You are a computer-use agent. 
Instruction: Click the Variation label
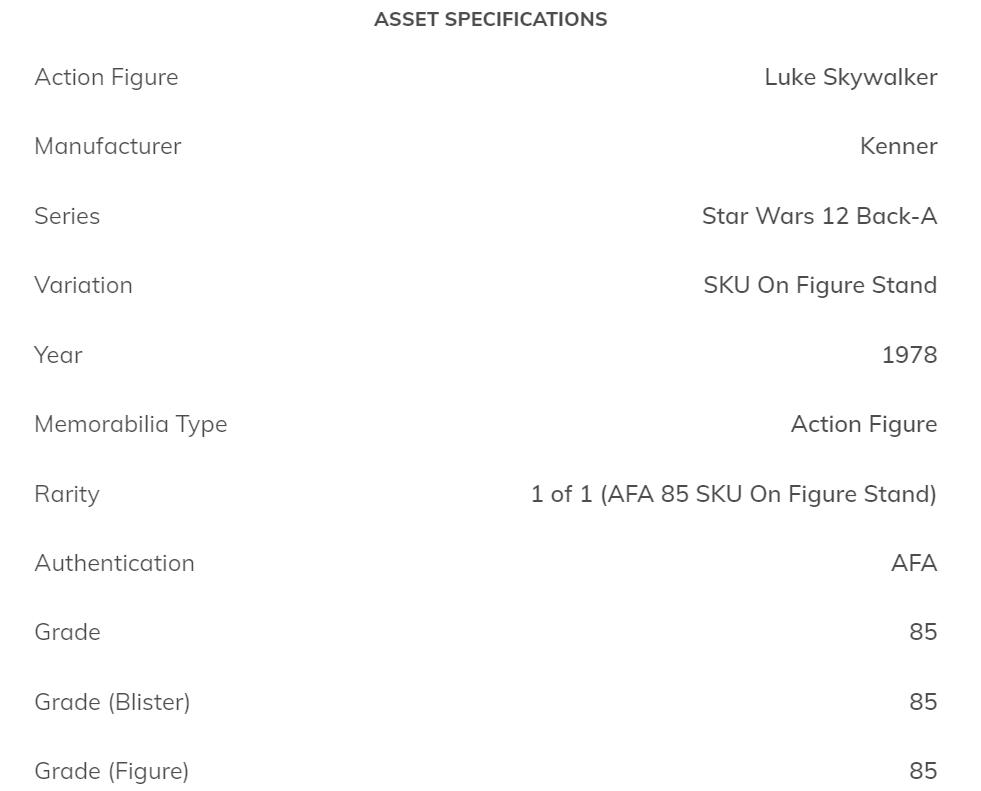(83, 285)
